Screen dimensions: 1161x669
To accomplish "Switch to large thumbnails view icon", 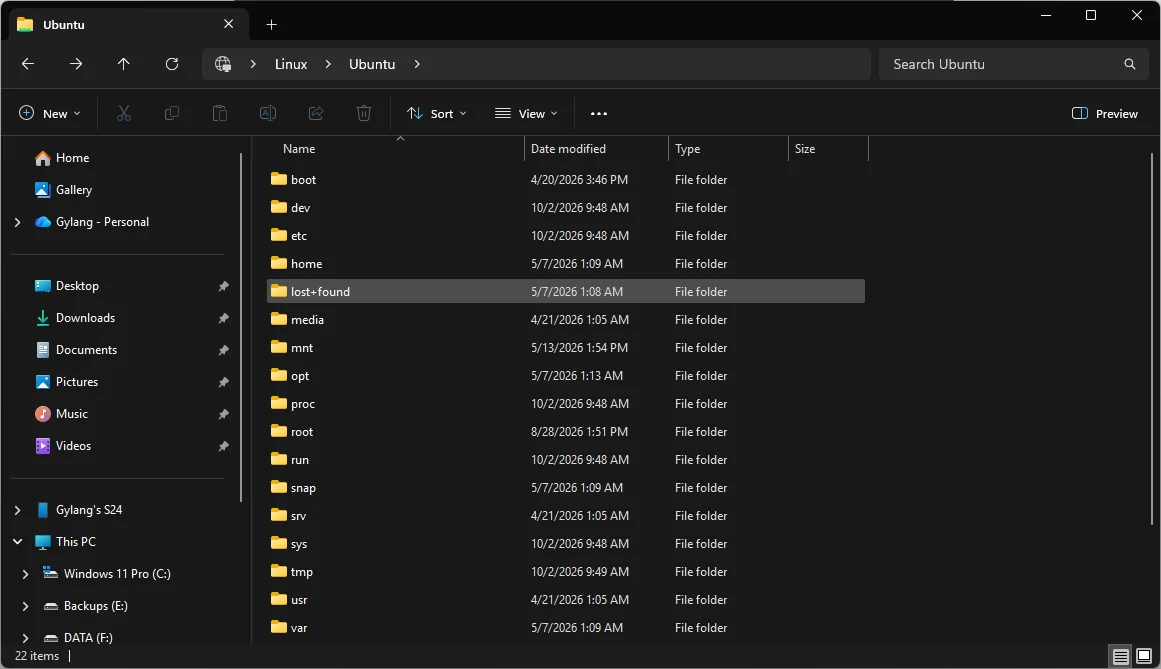I will point(1144,656).
